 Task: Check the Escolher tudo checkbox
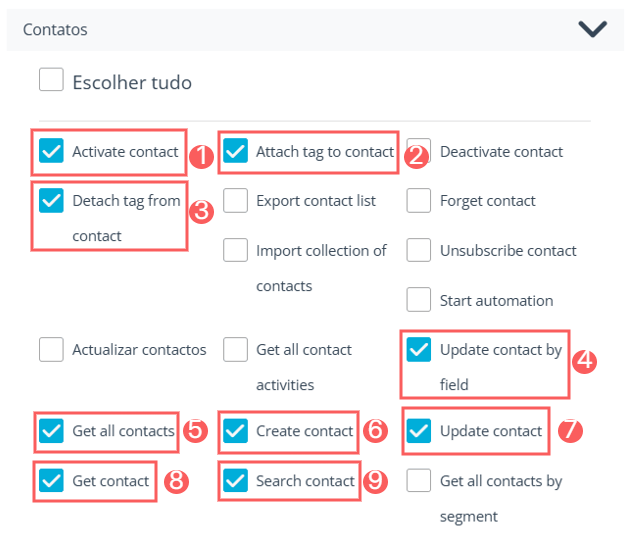(x=52, y=80)
